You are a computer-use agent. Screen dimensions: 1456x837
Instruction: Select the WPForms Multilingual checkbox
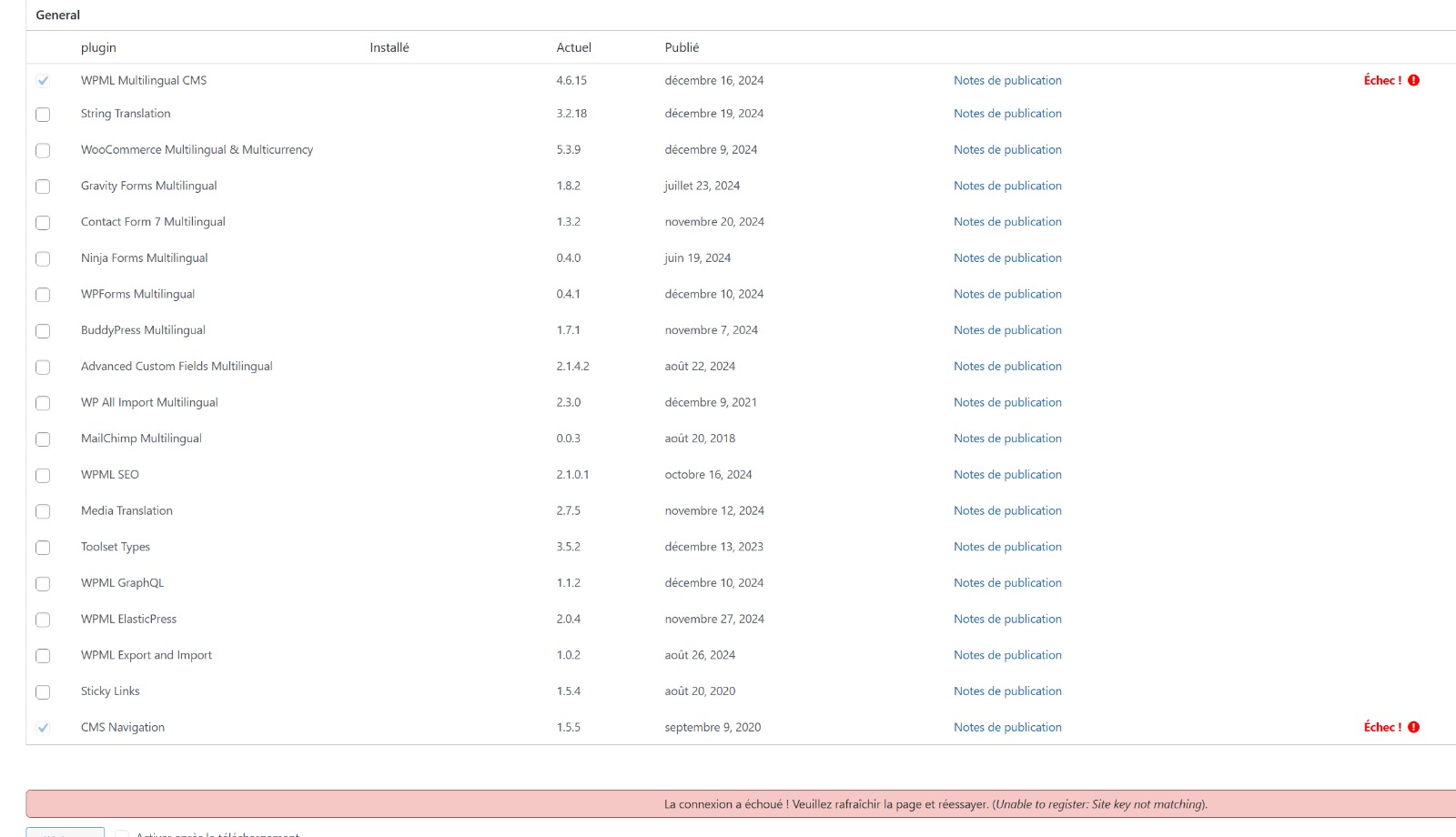click(x=43, y=295)
